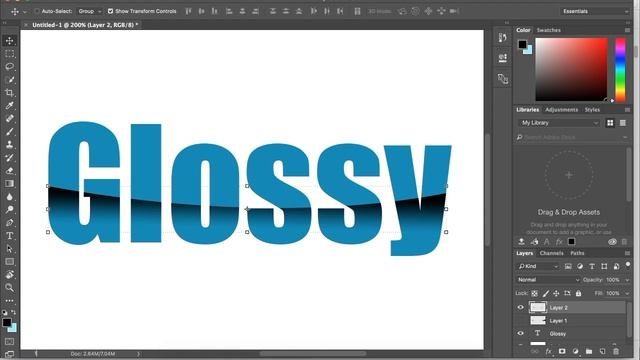Select the Horizontal Type tool
Screen dimensions: 640x360
pyautogui.click(x=9, y=236)
